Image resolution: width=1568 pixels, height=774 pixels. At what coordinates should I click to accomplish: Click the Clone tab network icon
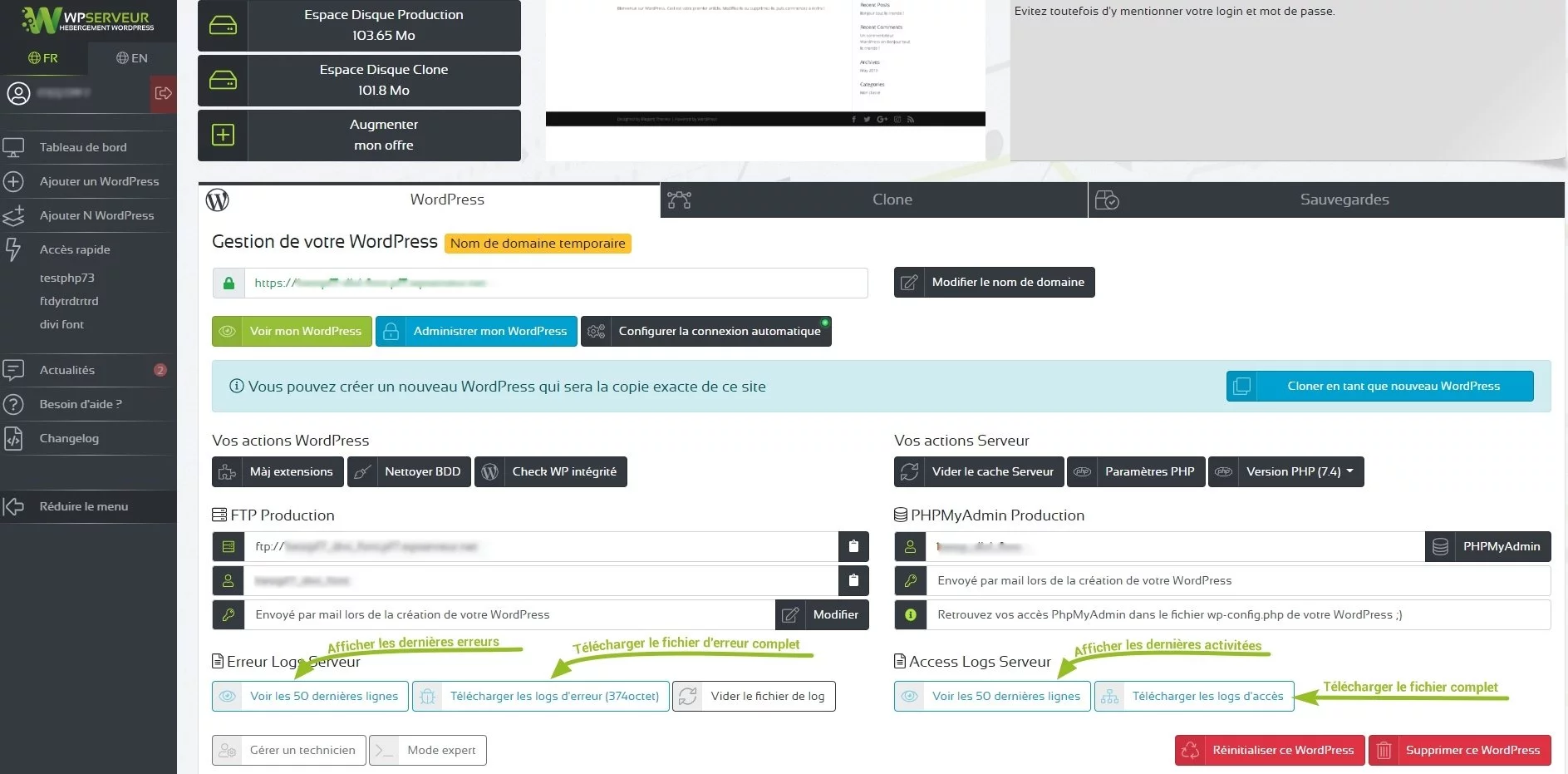(679, 200)
